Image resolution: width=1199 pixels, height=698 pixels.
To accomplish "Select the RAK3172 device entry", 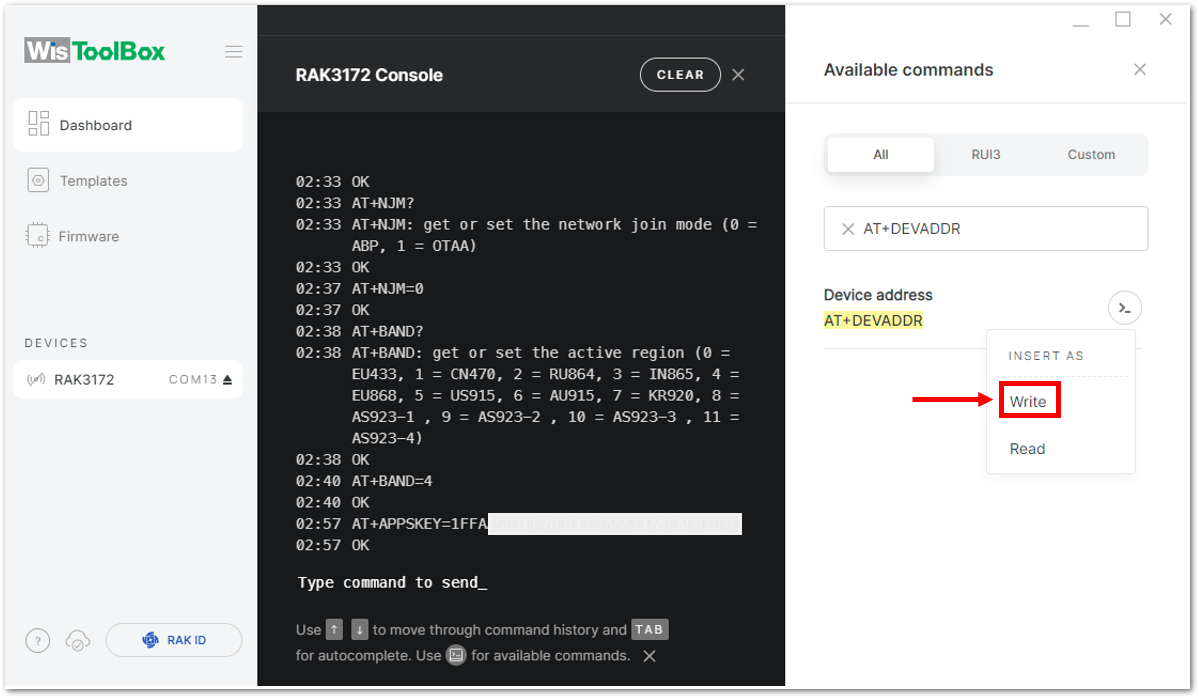I will click(x=128, y=379).
